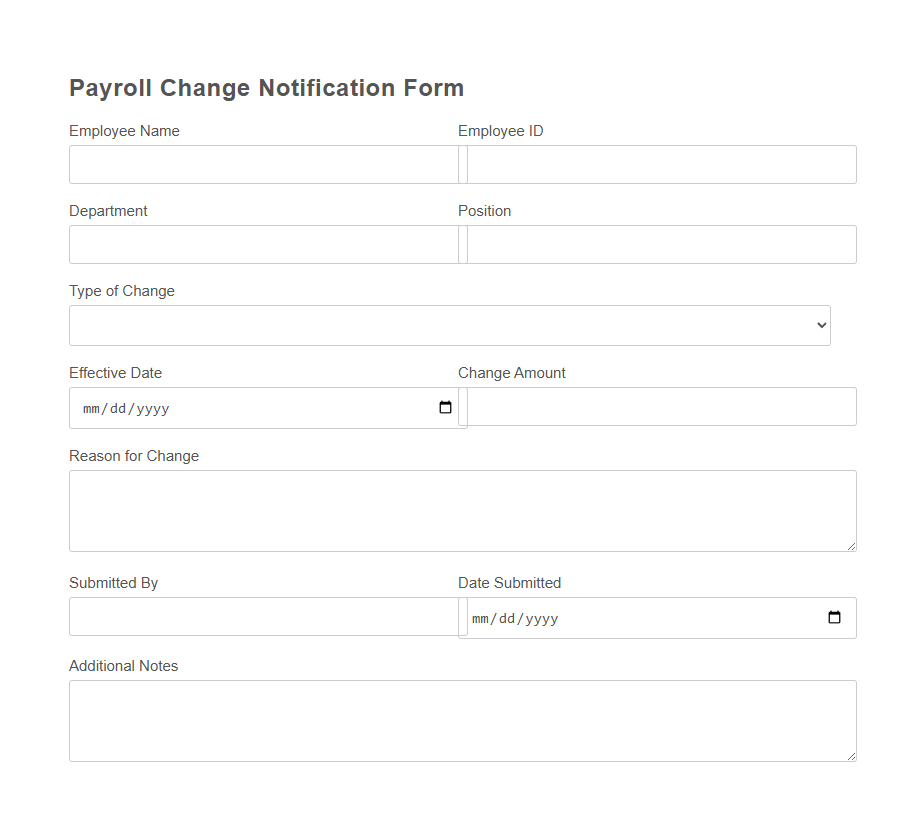
Task: Click the Payroll Change Notification Form title
Action: 265,88
